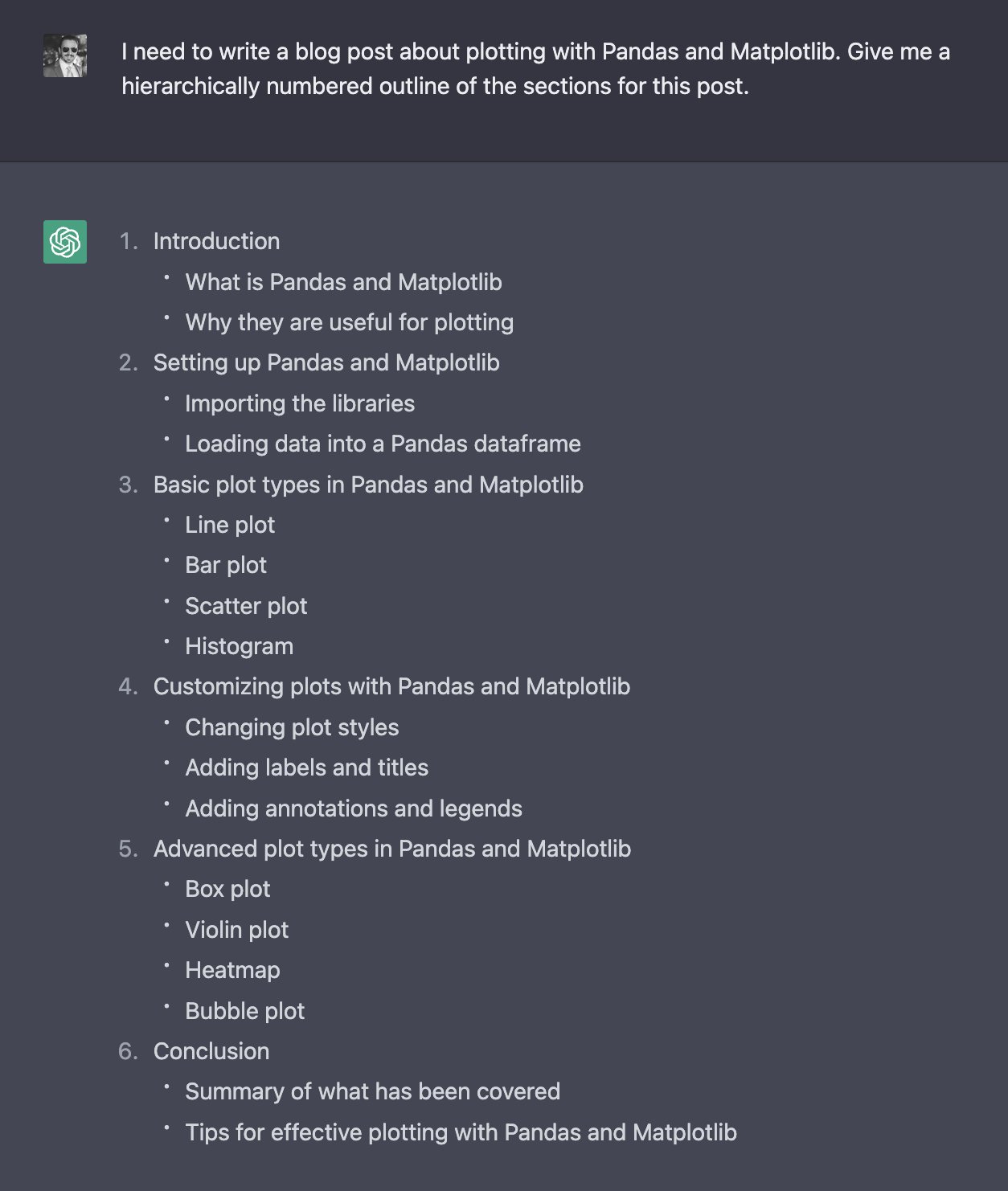Screen dimensions: 1008x1191
Task: Select 'Basic plot types in Pandas and Matplotlib'
Action: click(x=368, y=485)
